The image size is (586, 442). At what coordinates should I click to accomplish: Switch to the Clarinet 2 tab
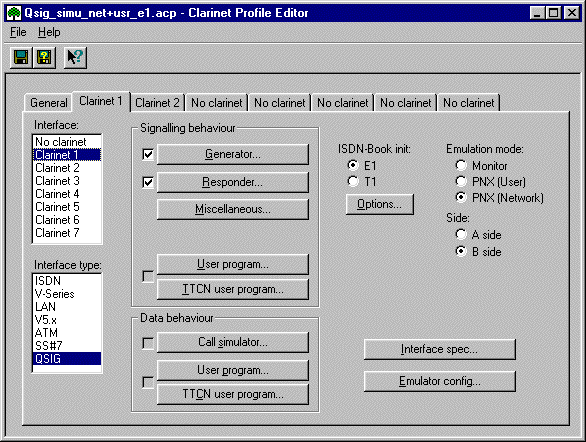(x=157, y=102)
